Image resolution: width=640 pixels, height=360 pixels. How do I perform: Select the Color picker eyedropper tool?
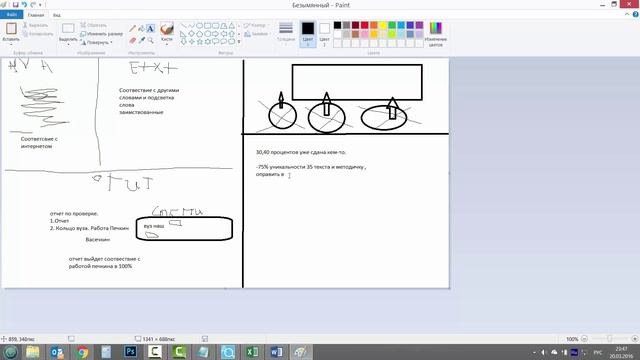(141, 40)
